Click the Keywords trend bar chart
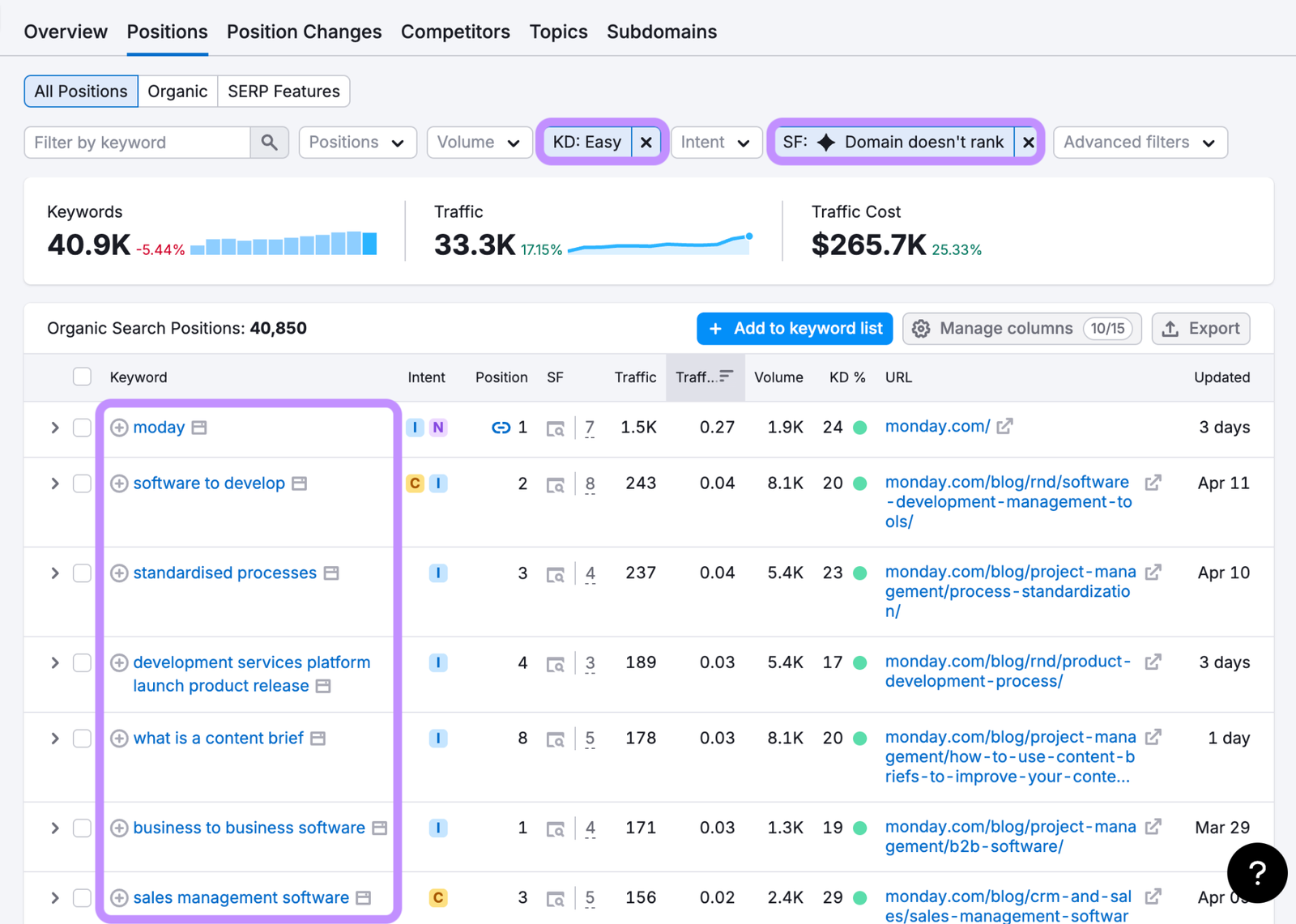Screen dimensions: 1296x924 click(x=283, y=243)
